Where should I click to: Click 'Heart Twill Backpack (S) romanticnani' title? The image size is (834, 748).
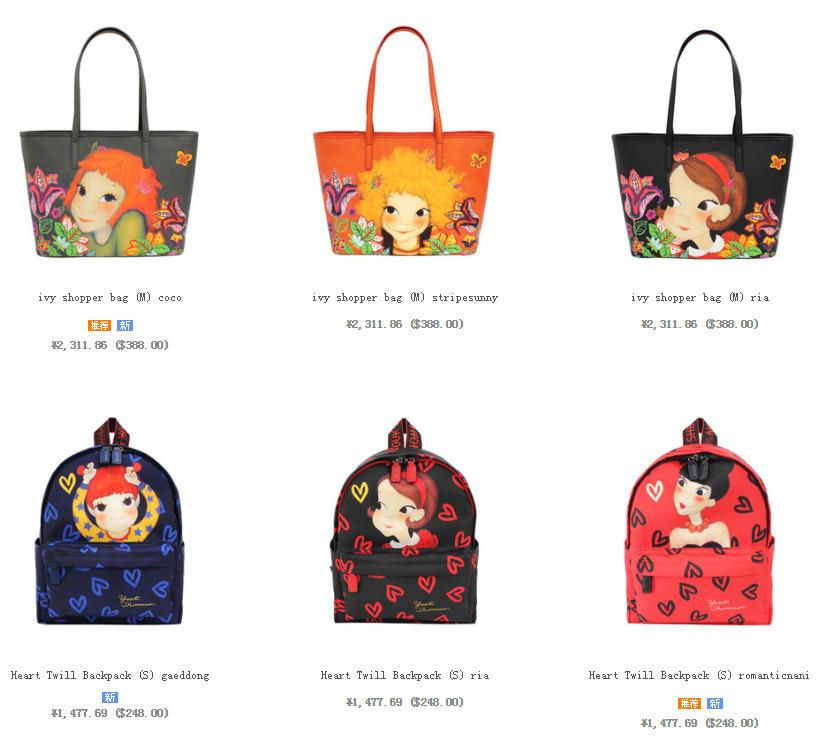coord(699,676)
